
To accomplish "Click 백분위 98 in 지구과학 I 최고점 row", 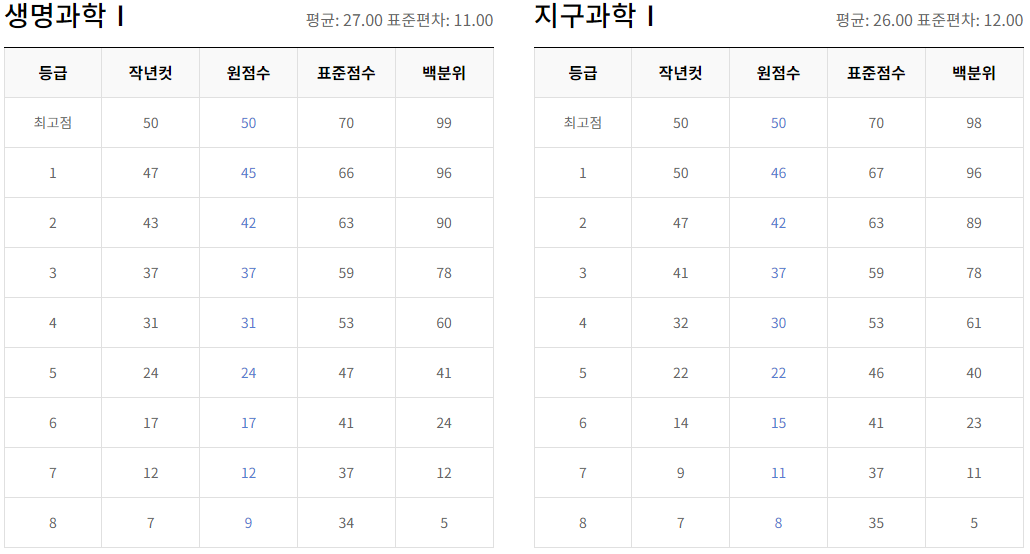I will click(x=974, y=123).
